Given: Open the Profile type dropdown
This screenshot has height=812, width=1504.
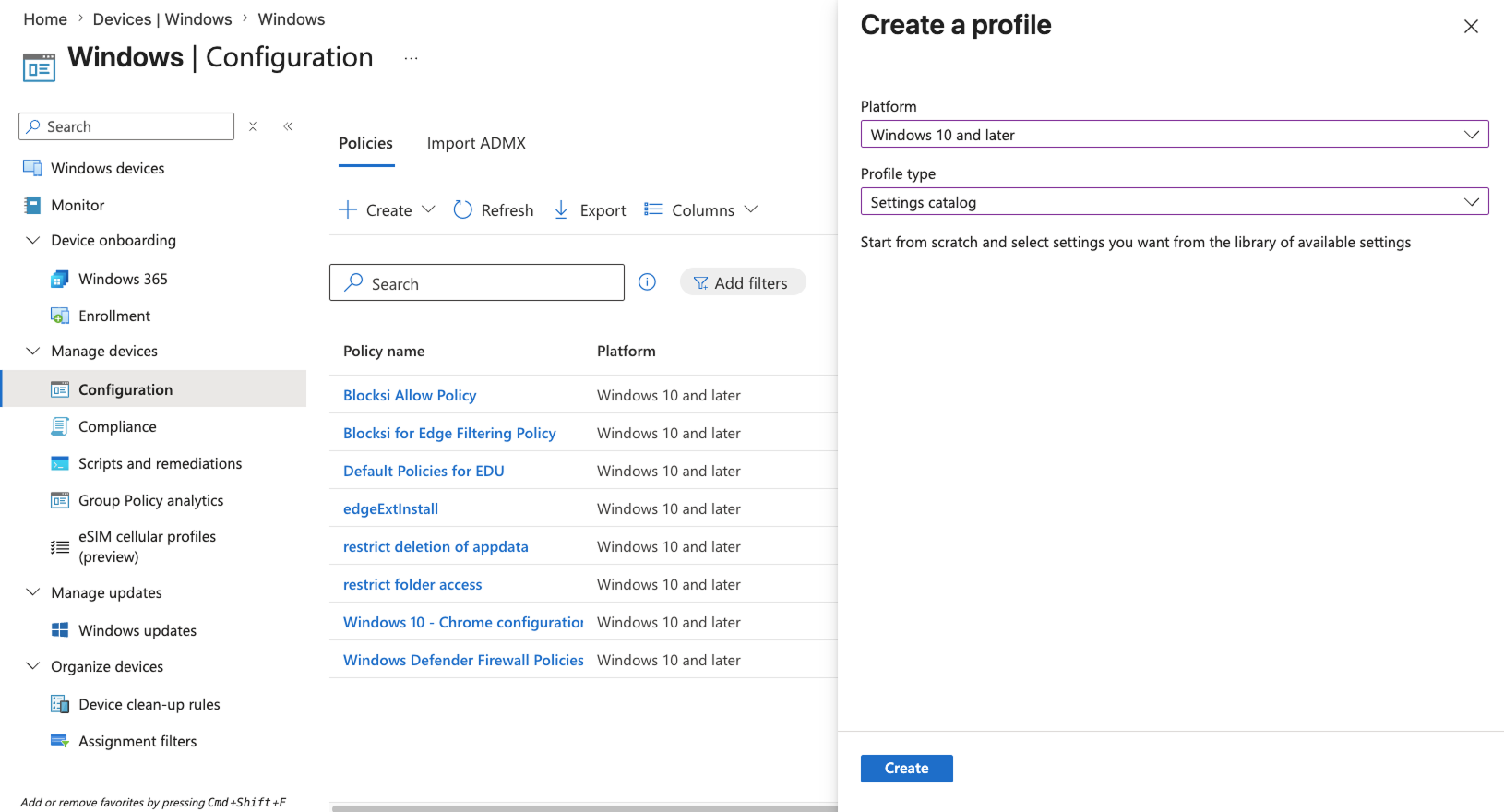Looking at the screenshot, I should (x=1175, y=202).
